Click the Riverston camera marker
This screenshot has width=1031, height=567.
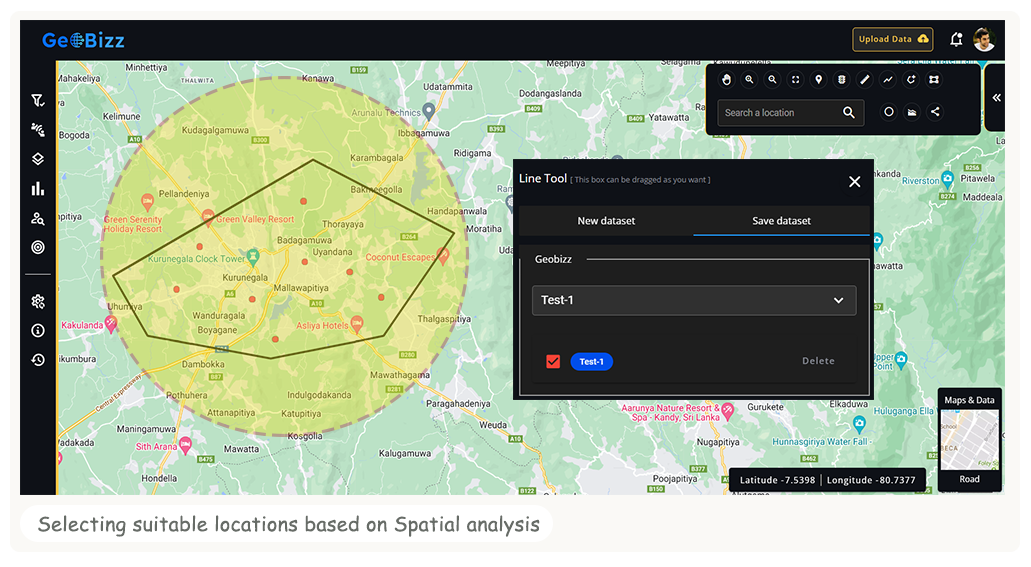[x=947, y=178]
